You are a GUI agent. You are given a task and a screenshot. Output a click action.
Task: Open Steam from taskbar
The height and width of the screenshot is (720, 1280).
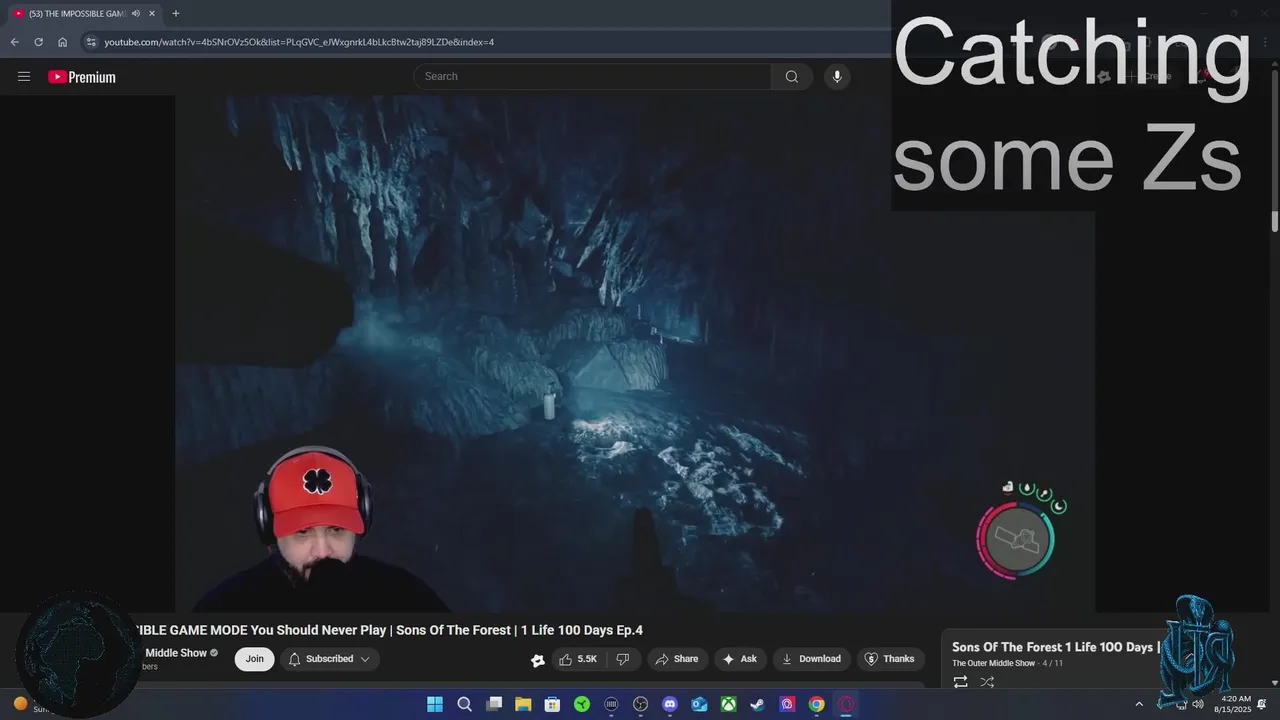coord(758,704)
